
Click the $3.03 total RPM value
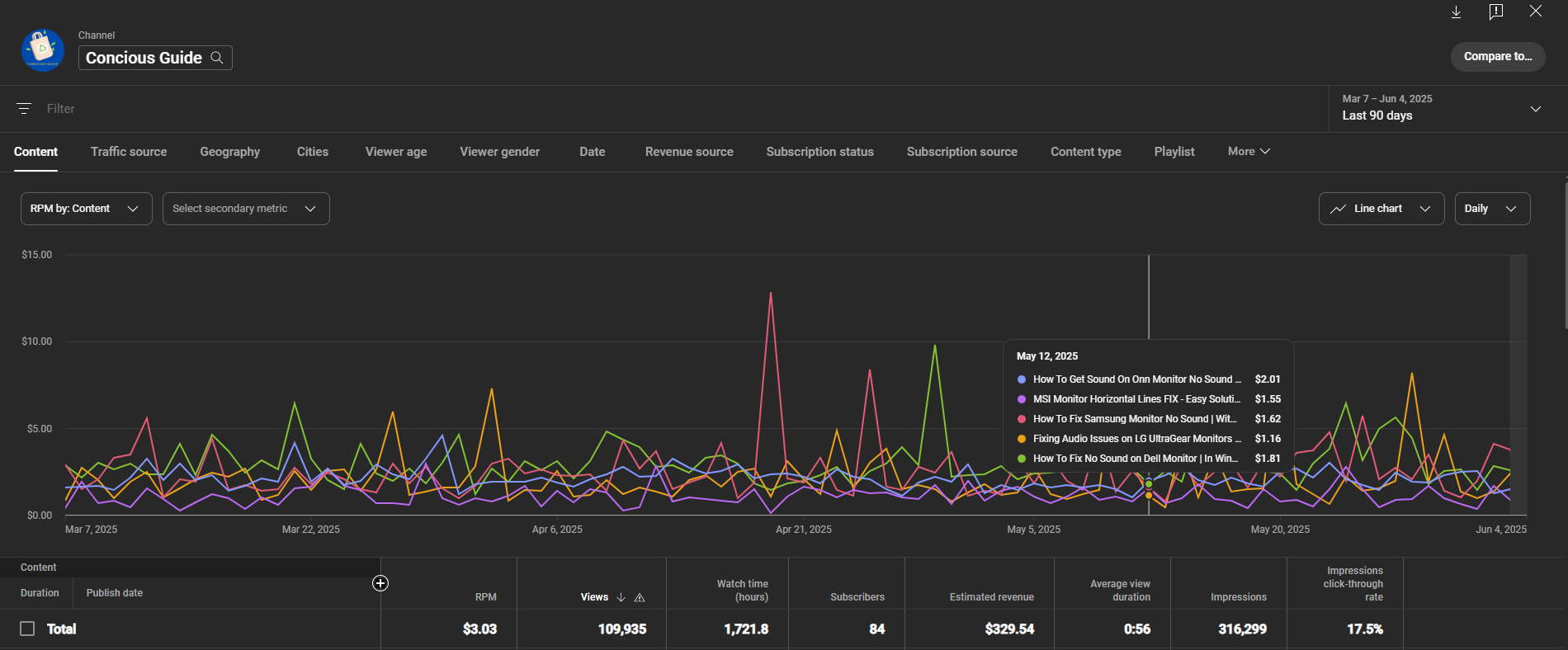480,629
